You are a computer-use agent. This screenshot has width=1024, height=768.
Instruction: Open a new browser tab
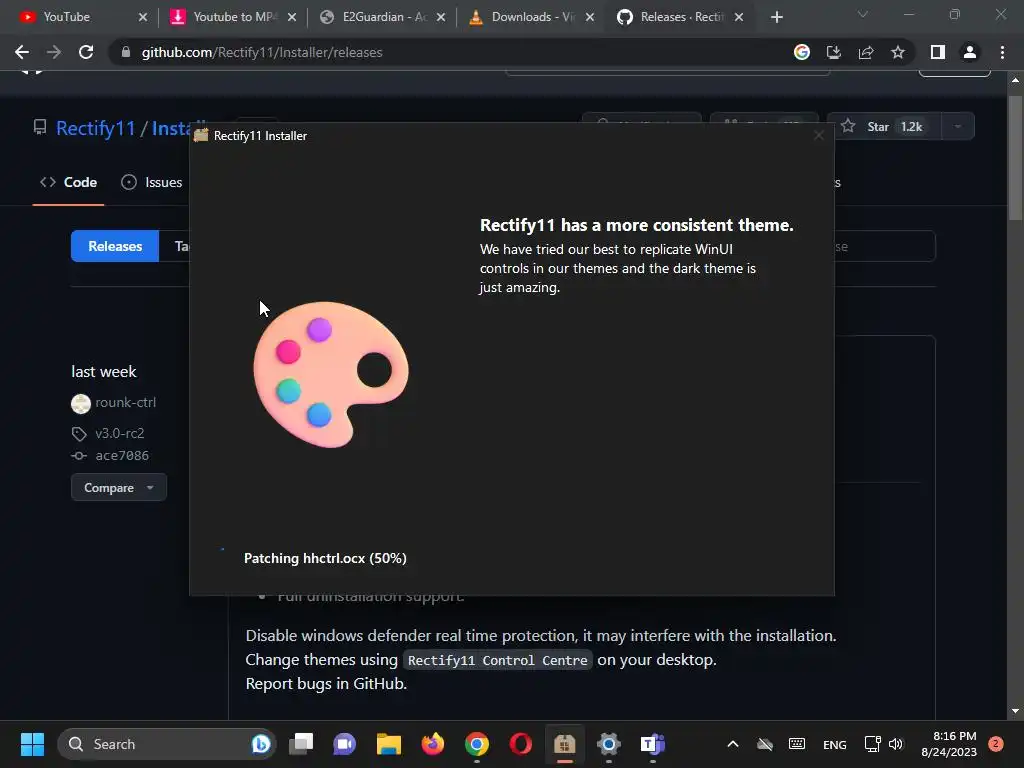point(776,18)
